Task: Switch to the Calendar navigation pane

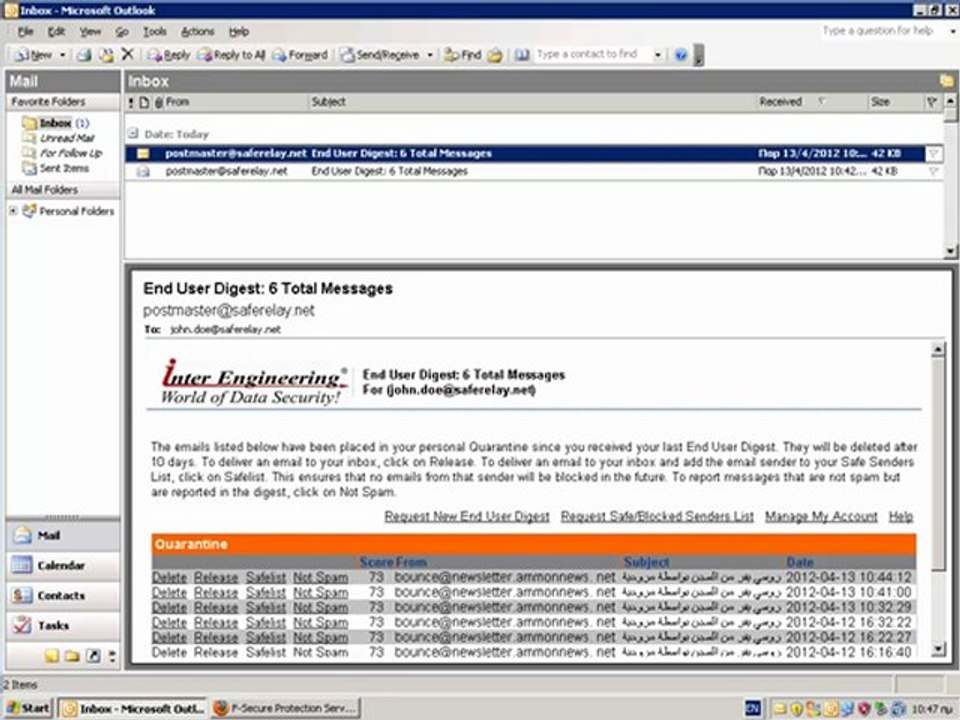Action: click(62, 566)
